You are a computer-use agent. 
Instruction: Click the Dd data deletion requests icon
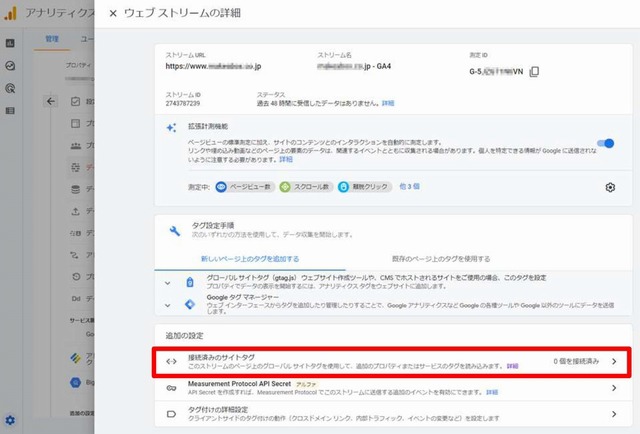click(76, 299)
